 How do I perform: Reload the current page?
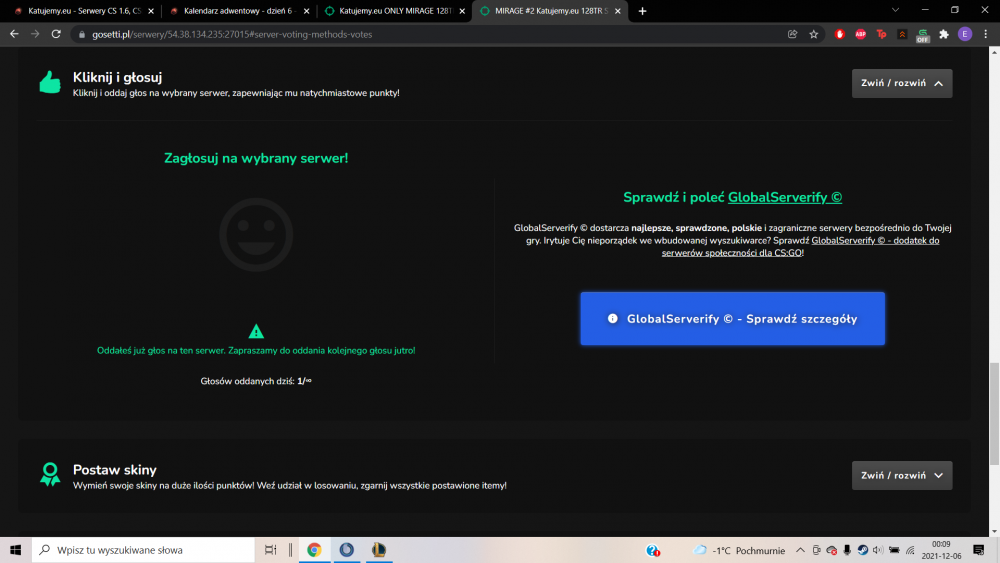click(x=56, y=34)
